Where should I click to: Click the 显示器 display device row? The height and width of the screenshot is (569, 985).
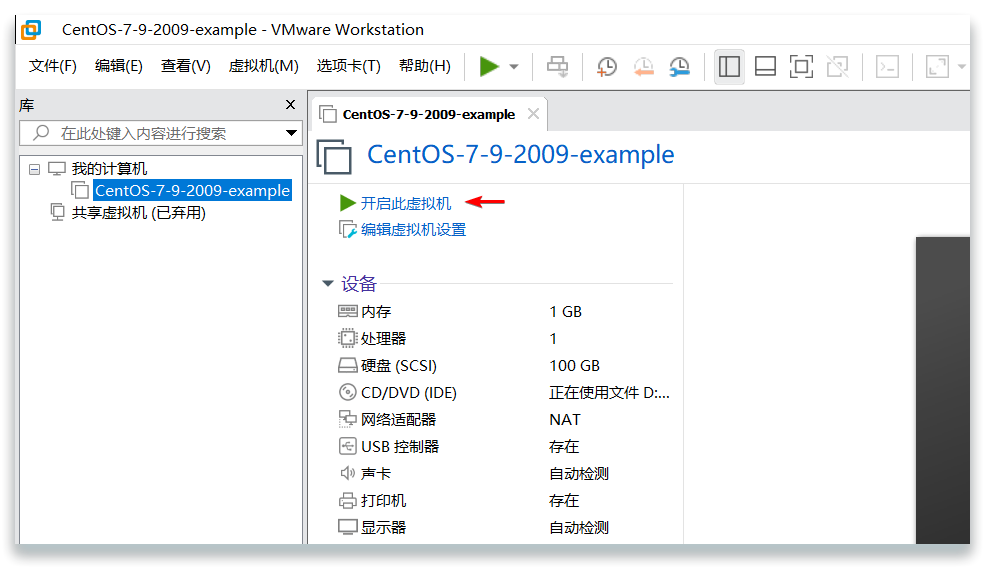pos(504,528)
